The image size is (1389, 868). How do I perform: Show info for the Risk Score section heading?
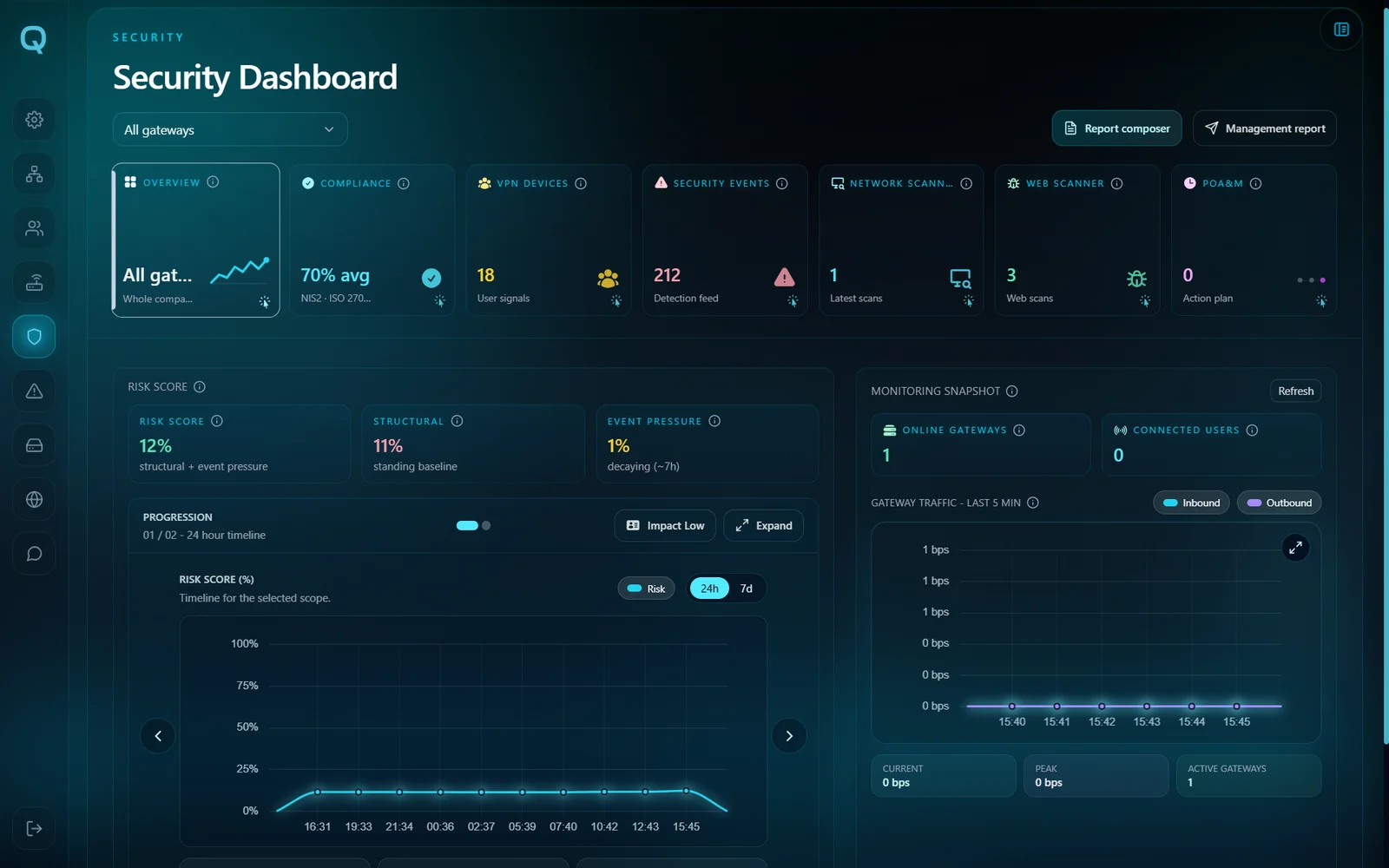point(200,387)
